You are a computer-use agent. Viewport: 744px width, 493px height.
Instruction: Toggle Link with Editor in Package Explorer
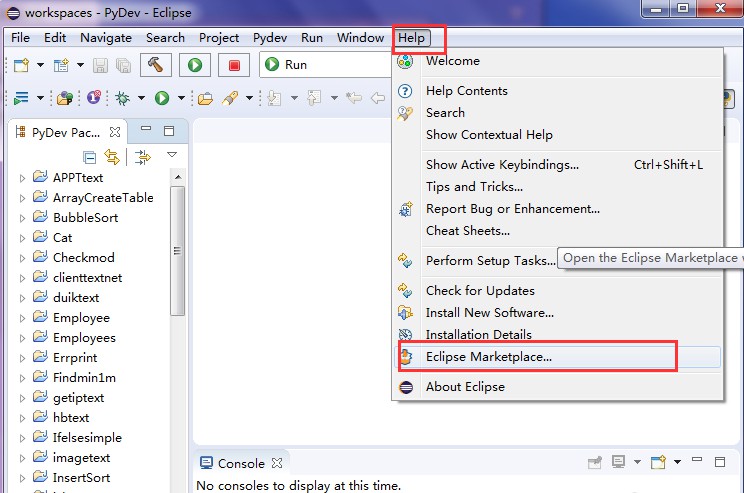click(x=112, y=157)
